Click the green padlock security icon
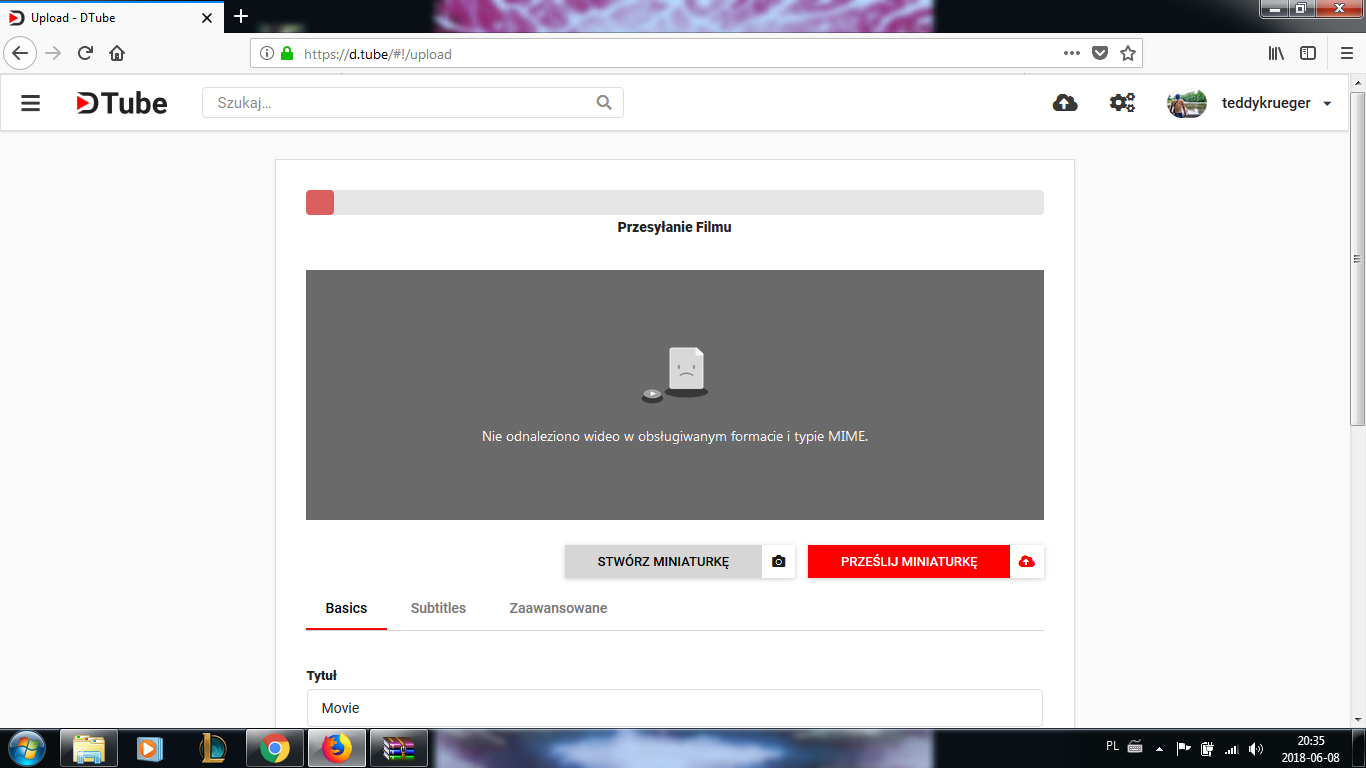Viewport: 1366px width, 768px height. (288, 54)
